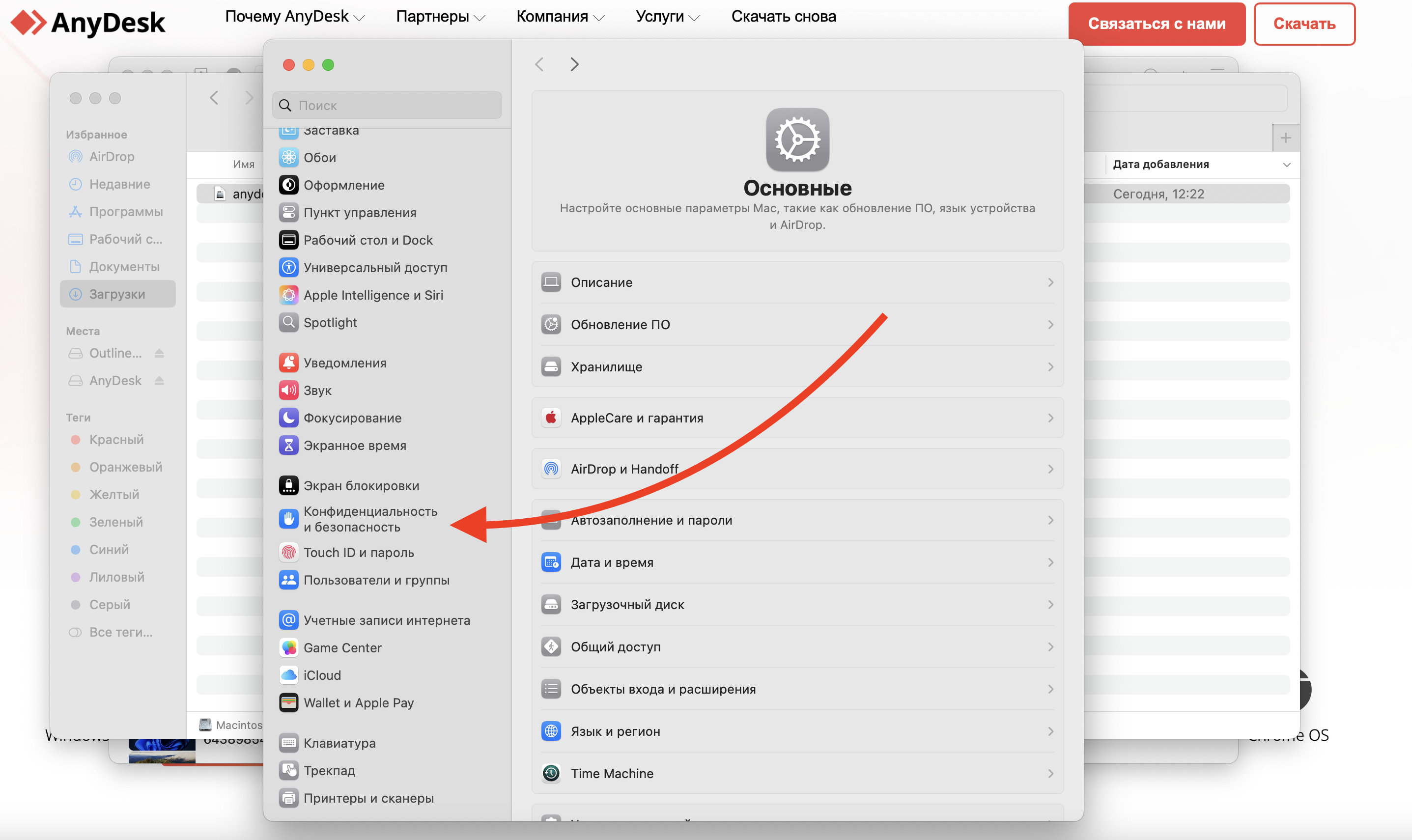Select Документы in Finder sidebar
Viewport: 1412px width, 840px height.
[118, 267]
